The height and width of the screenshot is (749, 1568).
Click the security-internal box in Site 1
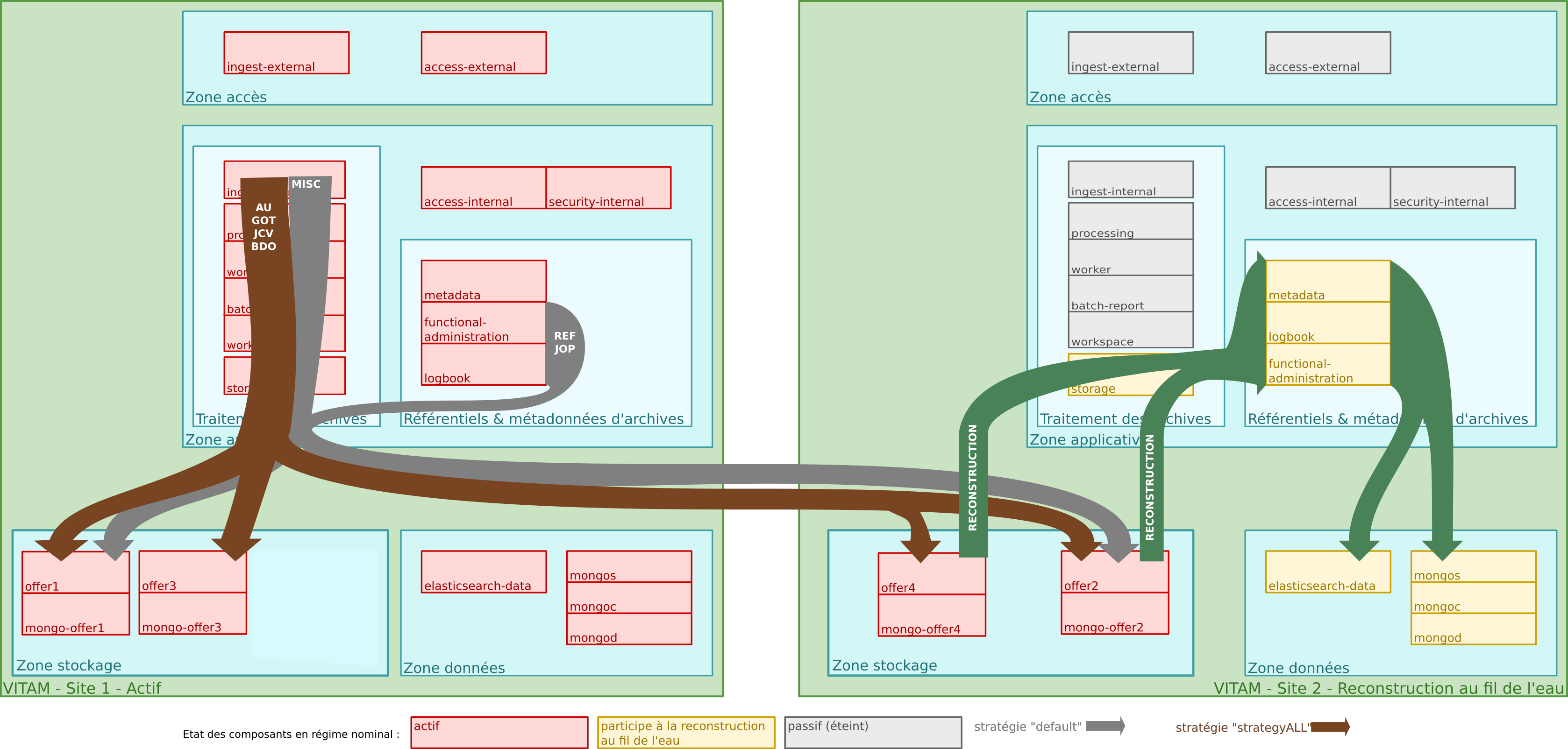click(x=608, y=187)
